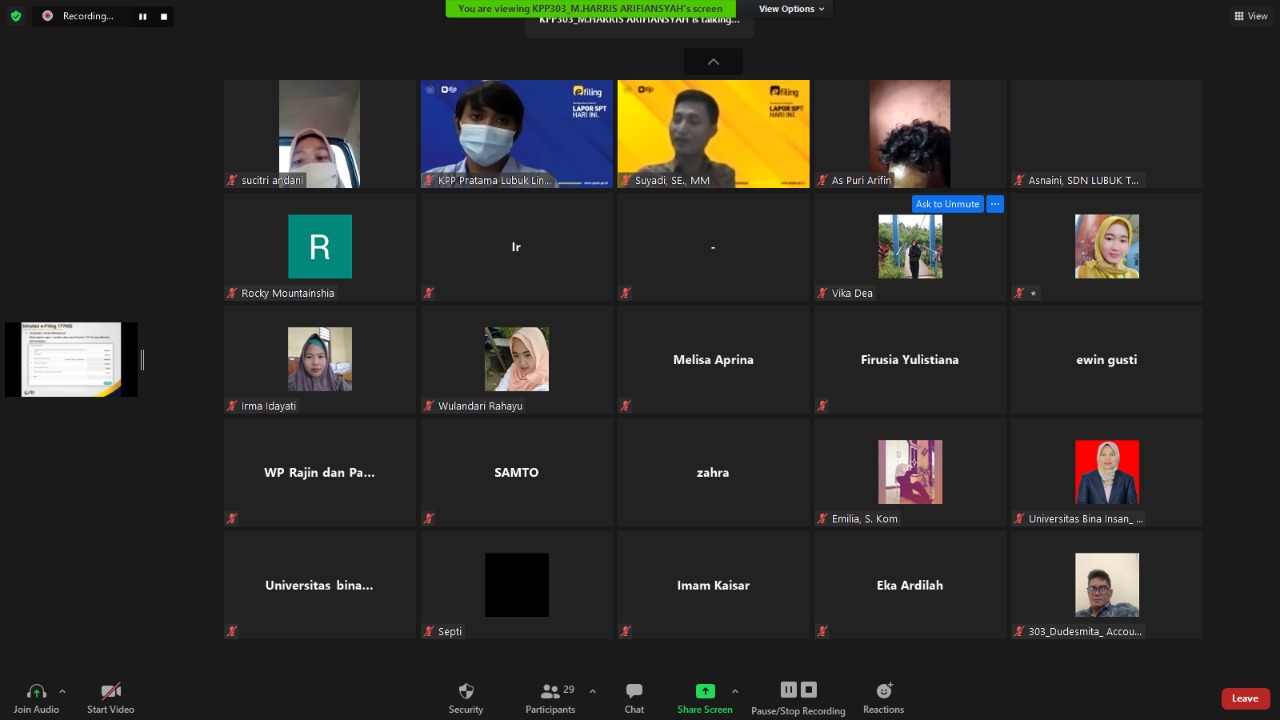
Task: Pause recording from top-left recording indicator
Action: click(142, 16)
